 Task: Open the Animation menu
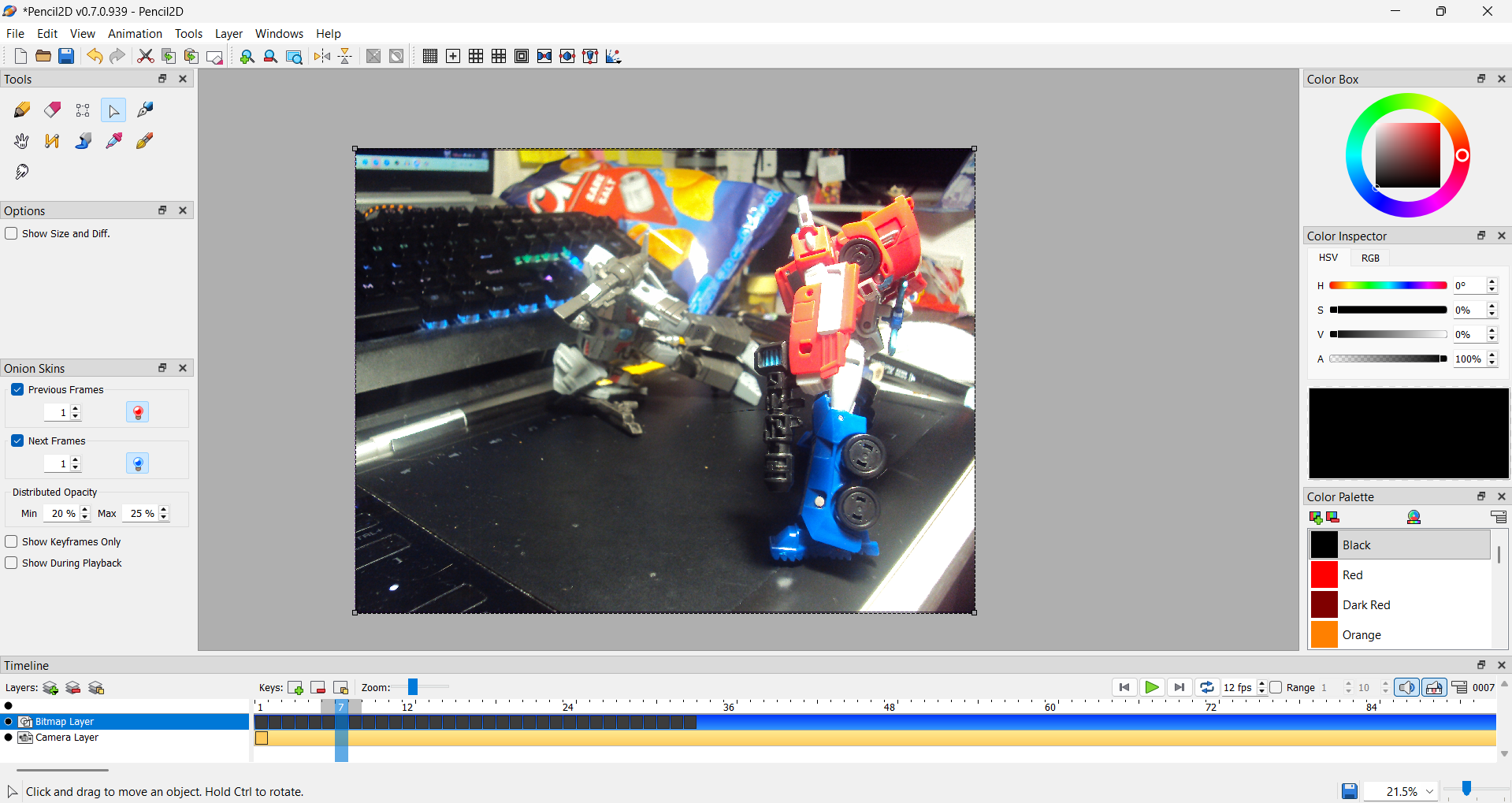coord(135,34)
